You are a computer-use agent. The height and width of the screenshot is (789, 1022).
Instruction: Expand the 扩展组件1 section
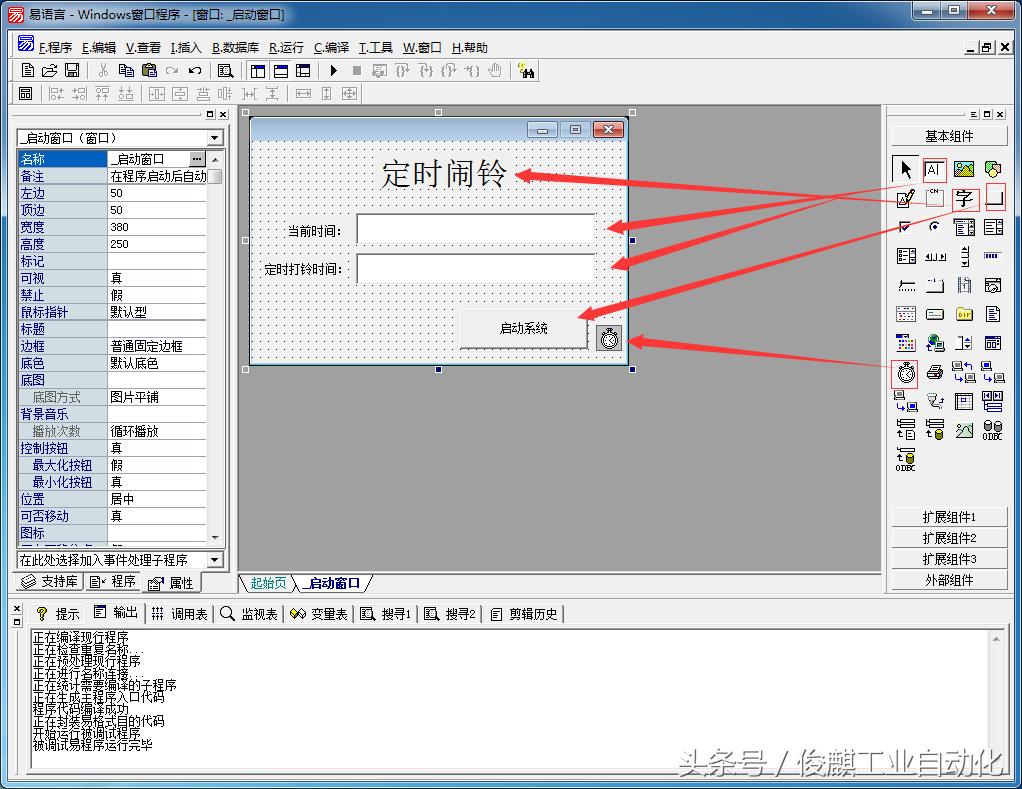point(949,517)
